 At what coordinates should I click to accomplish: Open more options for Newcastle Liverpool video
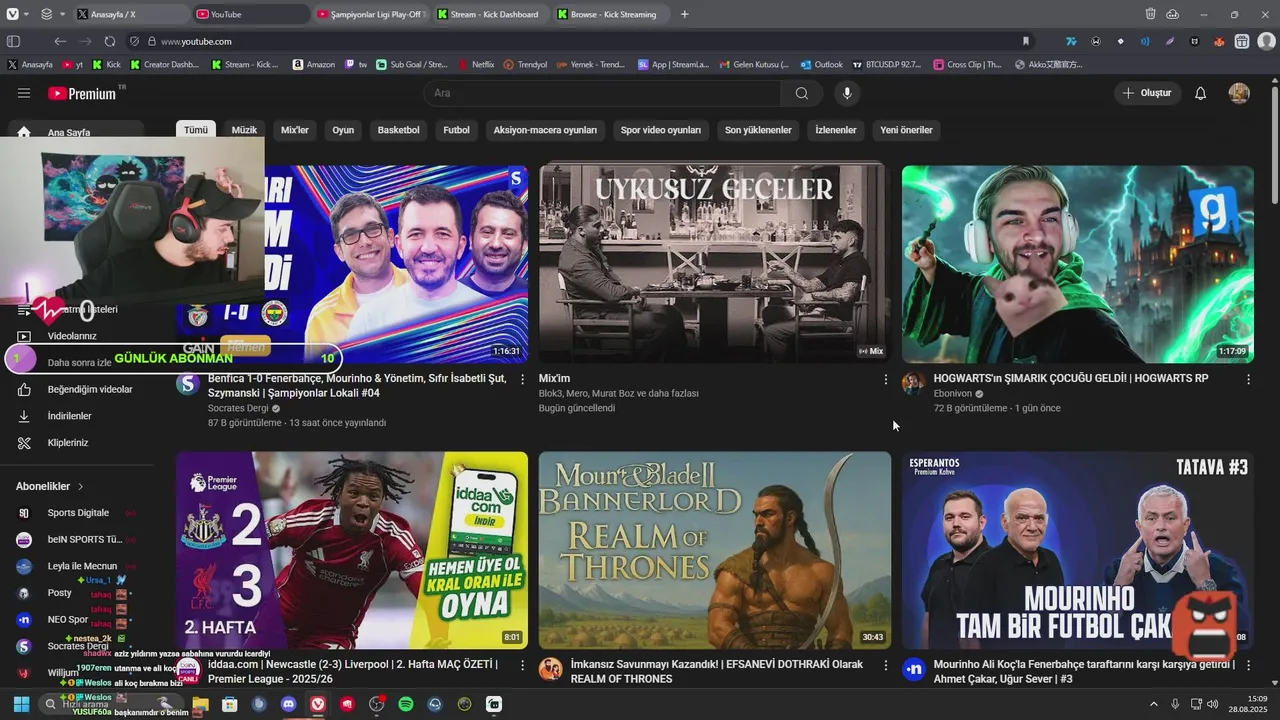[x=522, y=665]
